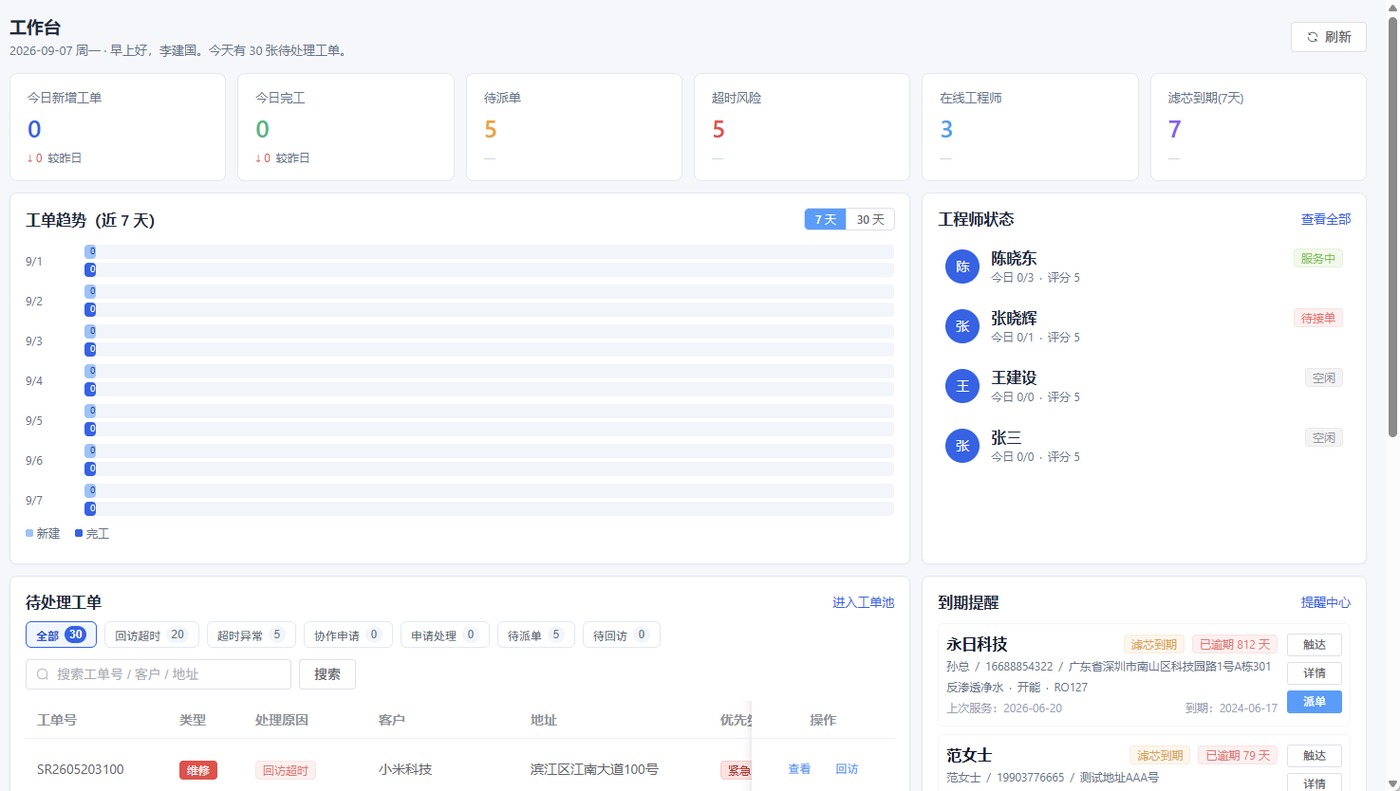Click 详情 on the 永日科技 reminder
Screen dimensions: 1400x791
[1314, 673]
